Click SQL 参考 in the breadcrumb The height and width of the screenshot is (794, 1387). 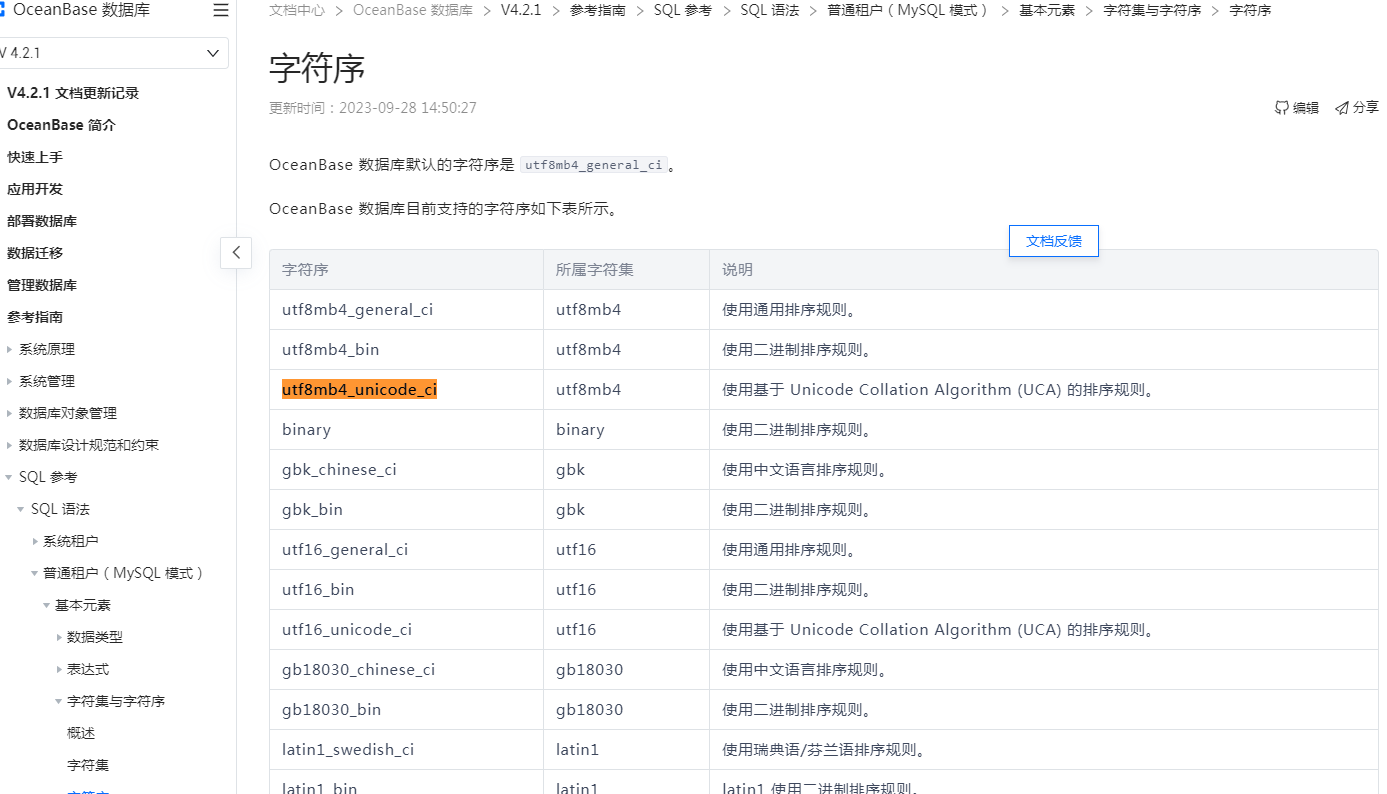tap(683, 10)
